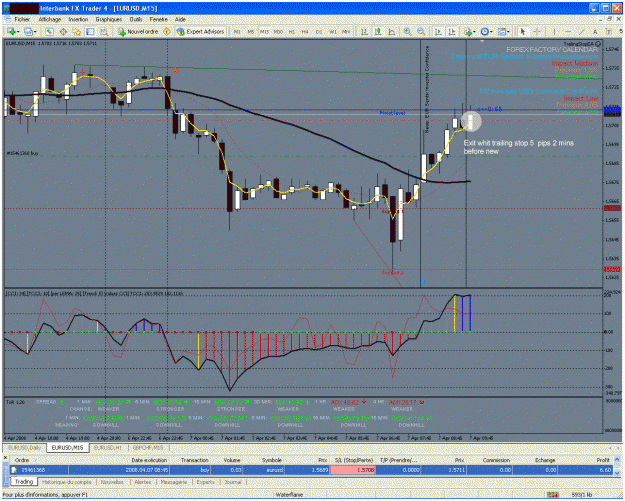This screenshot has width=625, height=501.
Task: Click the pink S/L cell 1.5700
Action: click(x=353, y=470)
